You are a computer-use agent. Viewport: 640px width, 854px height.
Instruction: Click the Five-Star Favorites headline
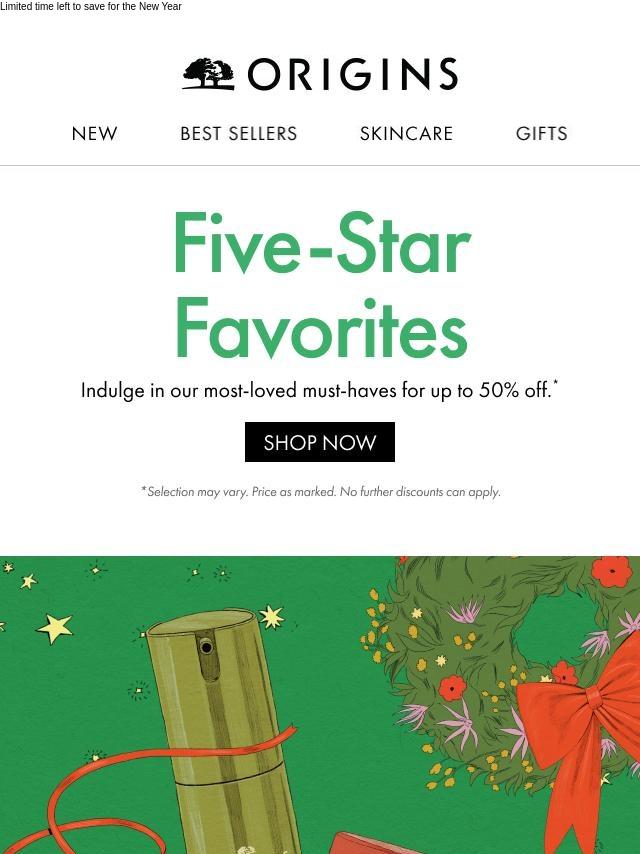coord(321,285)
